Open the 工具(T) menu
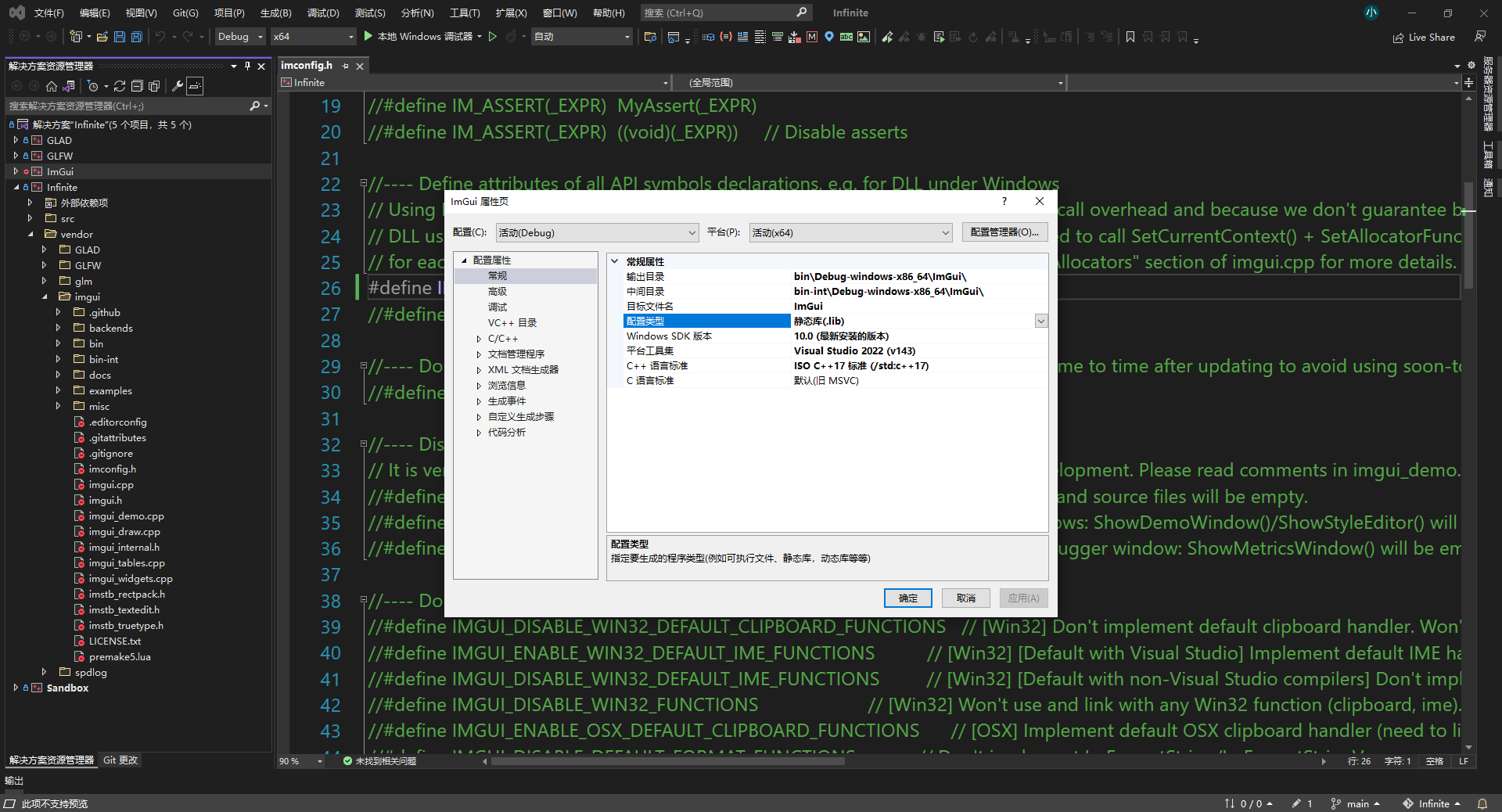This screenshot has height=812, width=1502. 465,13
